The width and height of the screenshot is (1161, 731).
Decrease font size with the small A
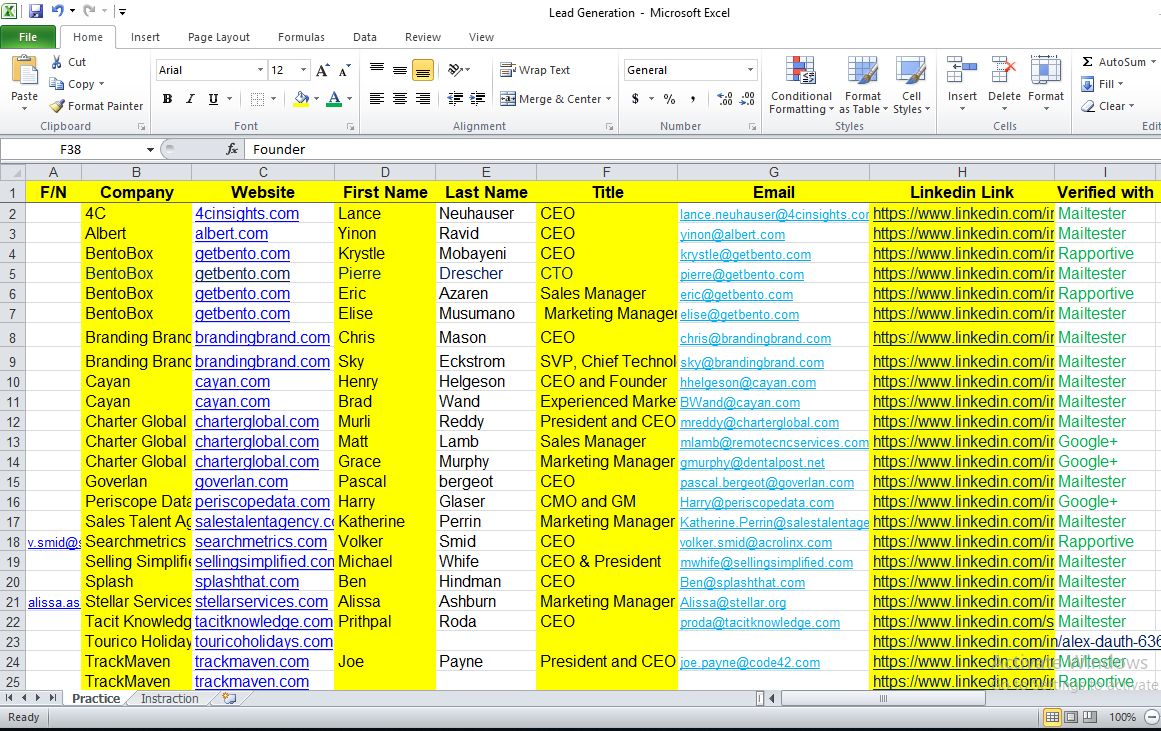(x=344, y=70)
